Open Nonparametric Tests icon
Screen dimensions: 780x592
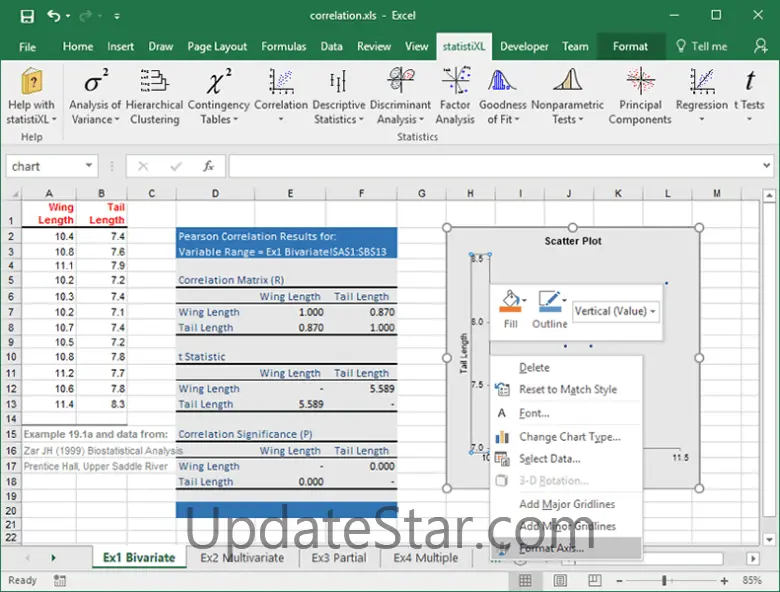[x=568, y=81]
